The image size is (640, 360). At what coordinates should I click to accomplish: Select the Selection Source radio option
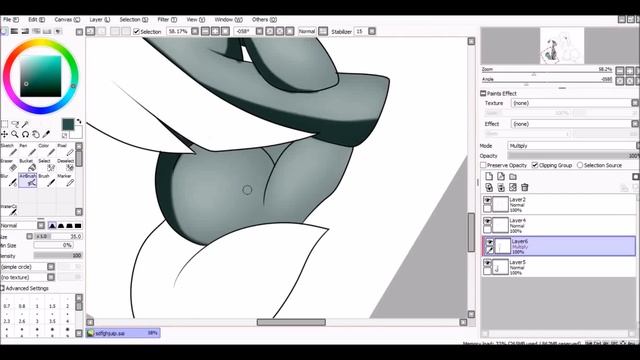(580, 165)
